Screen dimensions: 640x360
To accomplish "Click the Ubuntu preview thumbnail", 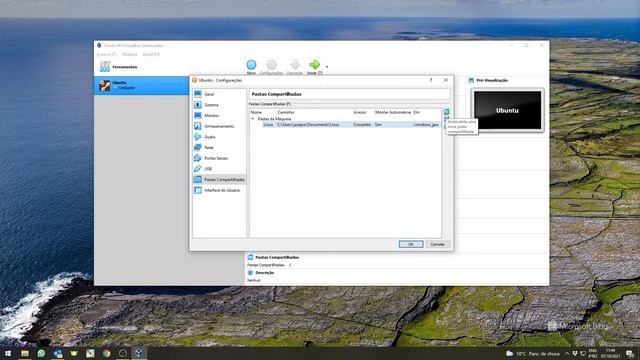I will [507, 110].
